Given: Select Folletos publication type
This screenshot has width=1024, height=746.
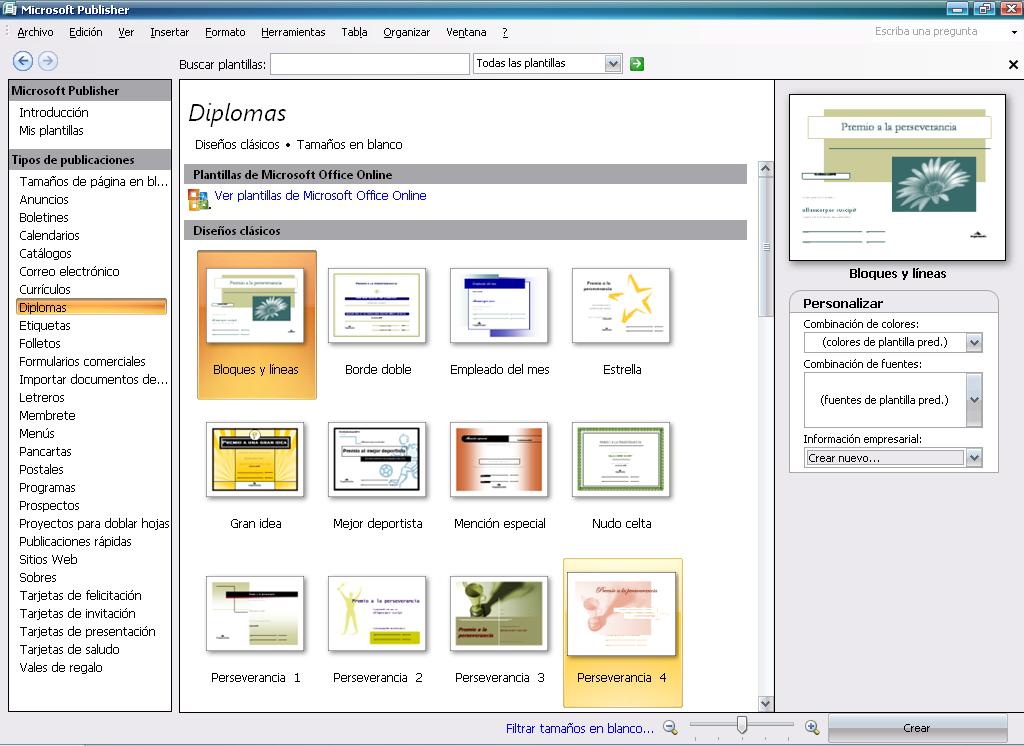Looking at the screenshot, I should tap(40, 344).
